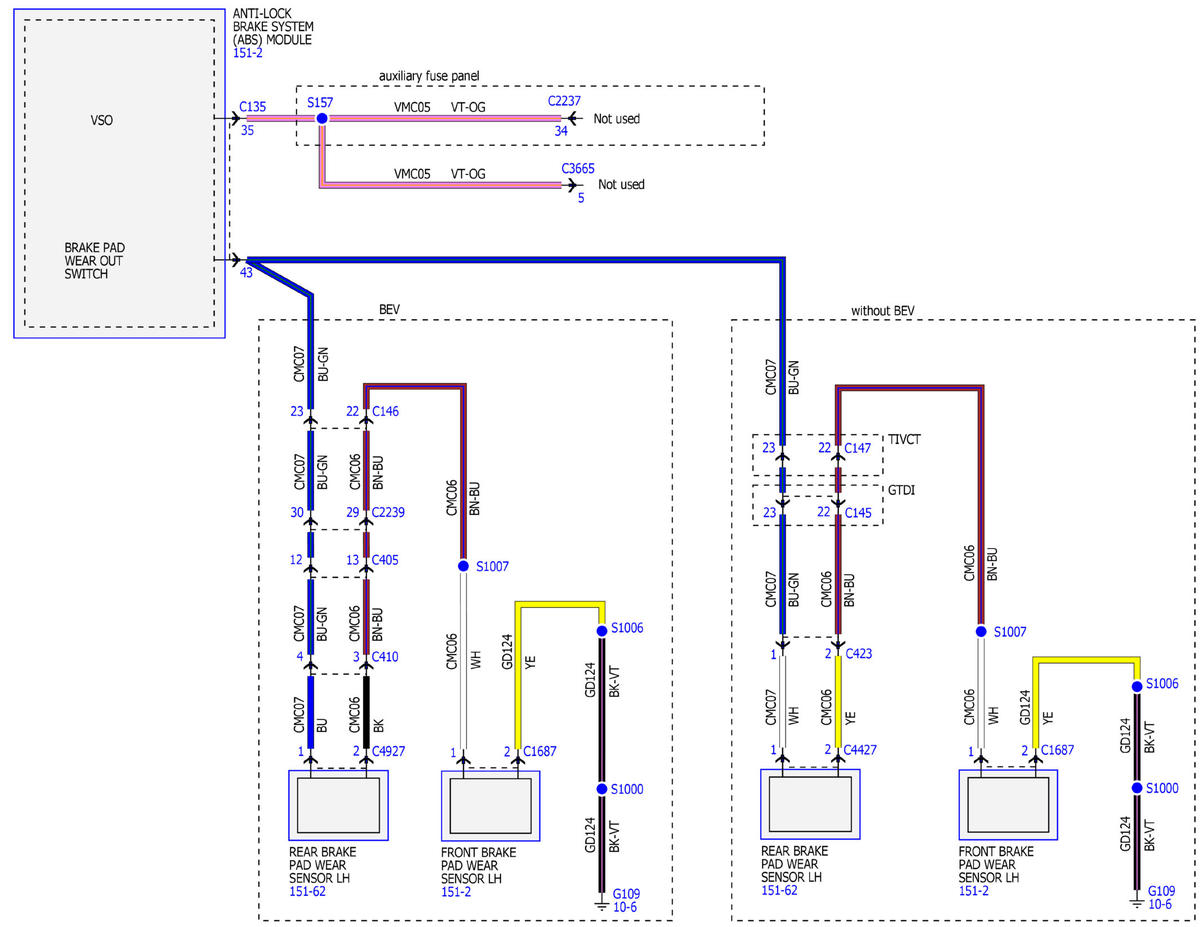Open connector reference C3665
This screenshot has height=927, width=1200.
pos(578,169)
